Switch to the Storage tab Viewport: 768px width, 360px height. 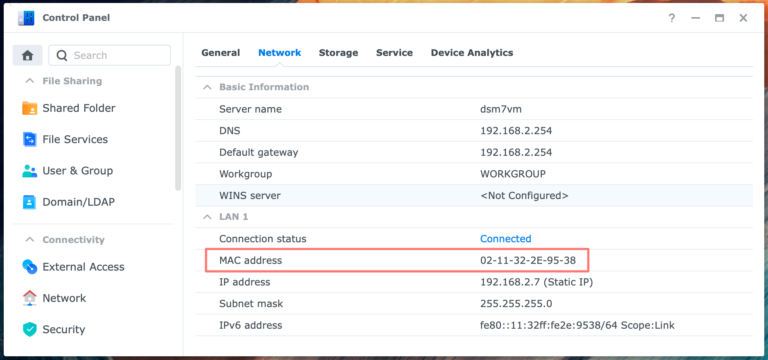(x=338, y=53)
